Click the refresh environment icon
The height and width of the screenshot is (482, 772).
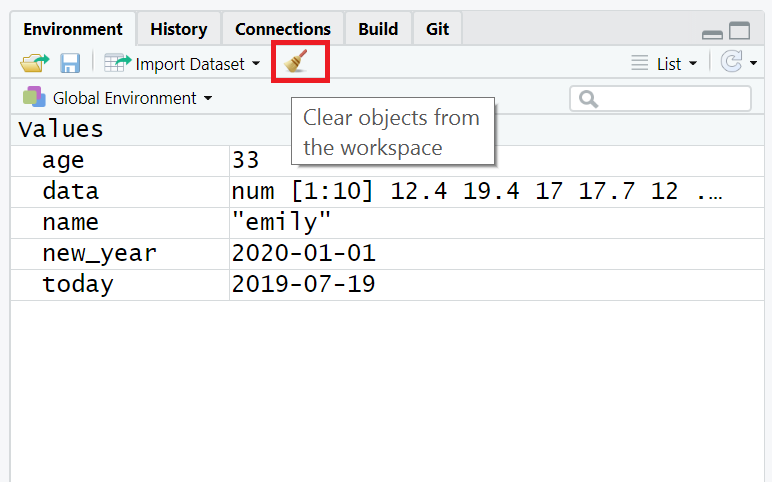(731, 63)
